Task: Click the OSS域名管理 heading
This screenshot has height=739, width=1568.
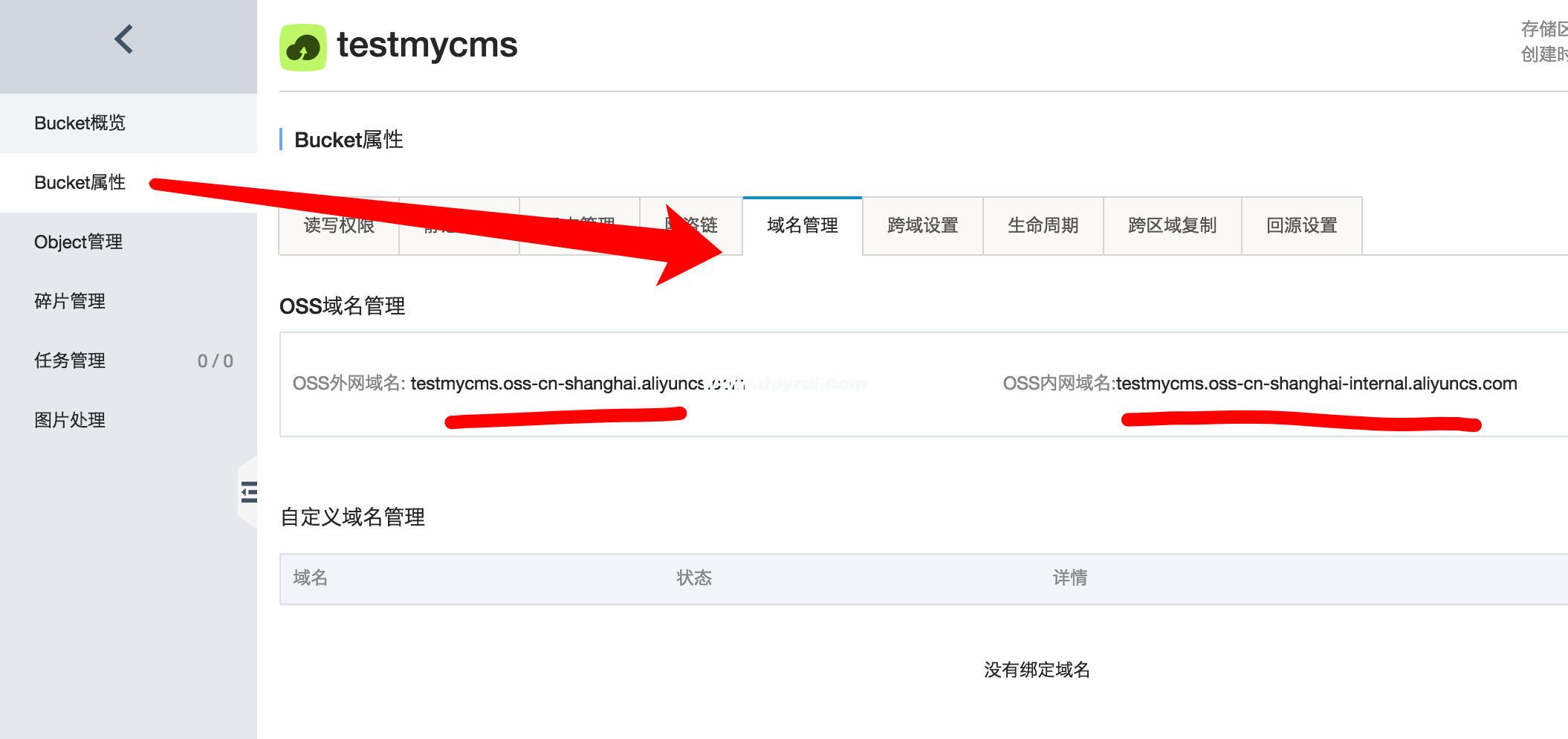Action: pyautogui.click(x=343, y=306)
